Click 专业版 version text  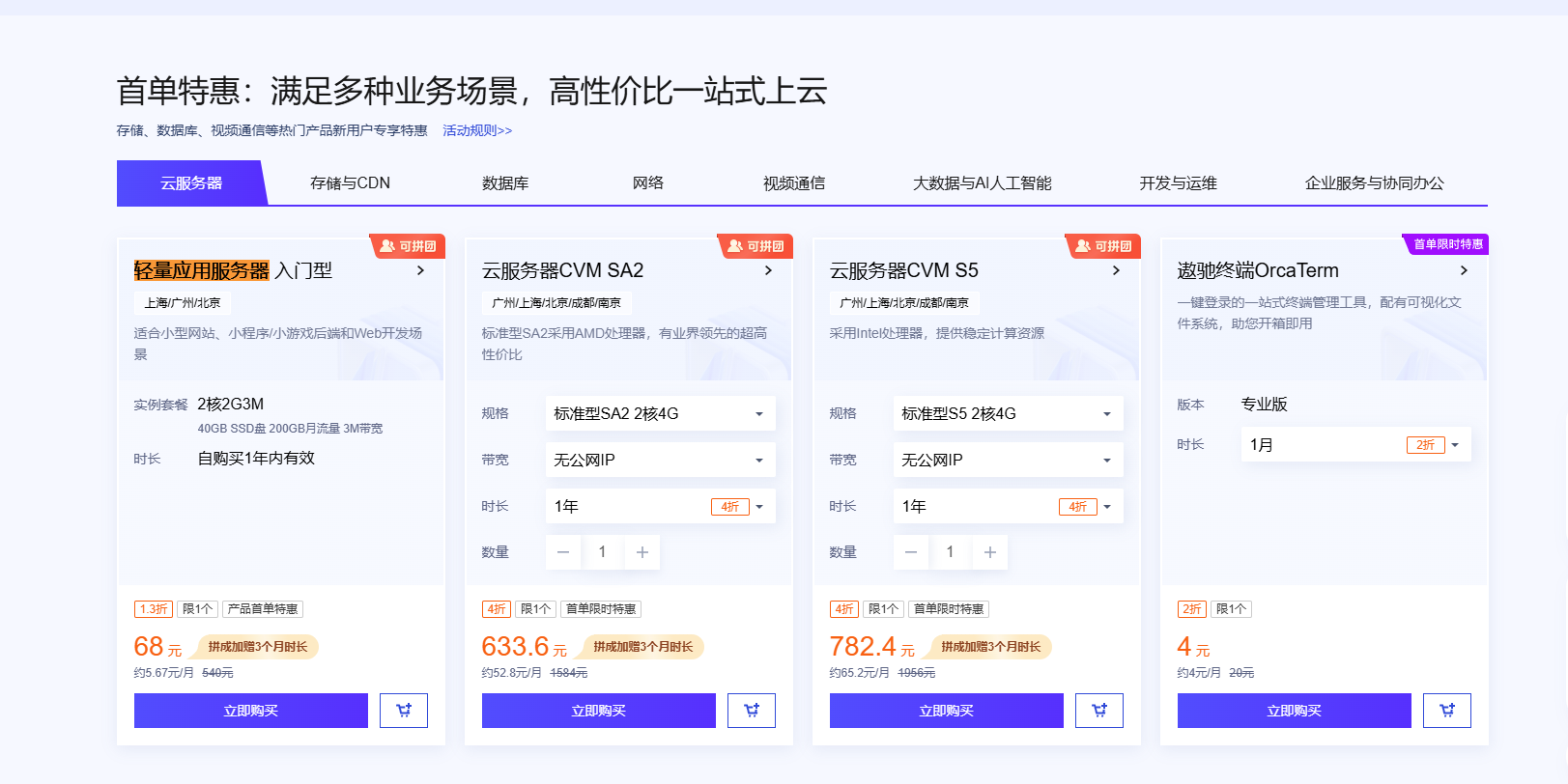tap(1265, 405)
